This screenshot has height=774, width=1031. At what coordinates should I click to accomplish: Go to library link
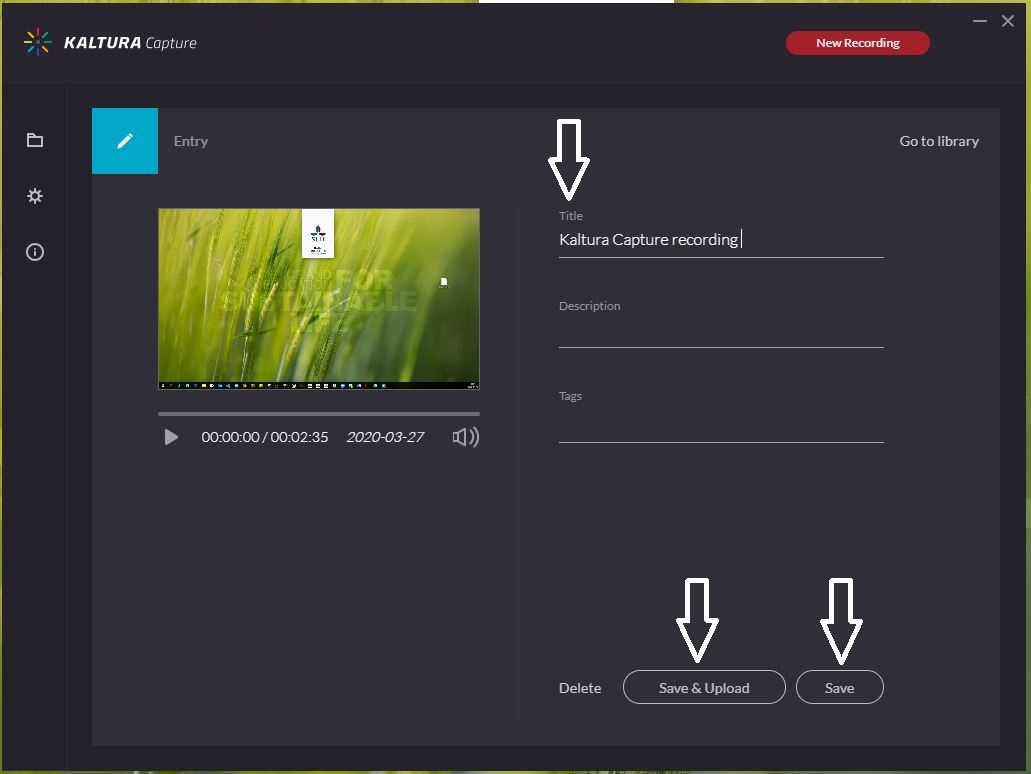939,141
